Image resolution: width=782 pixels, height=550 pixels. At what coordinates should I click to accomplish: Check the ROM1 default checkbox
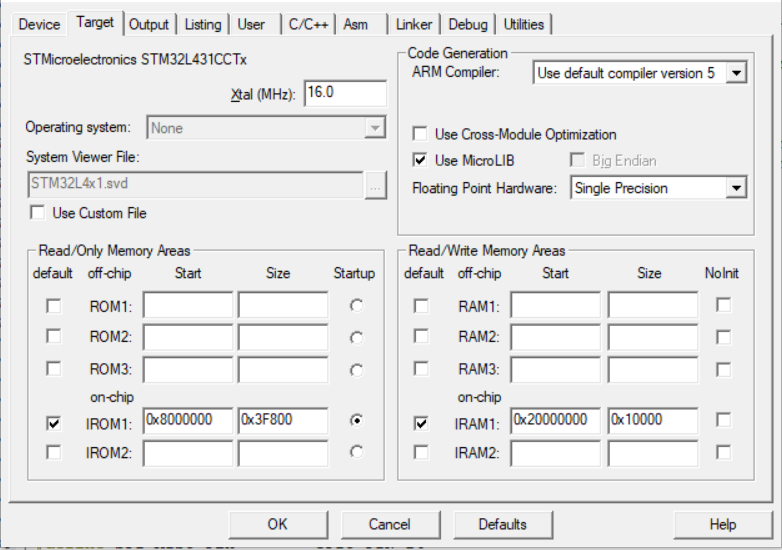point(53,306)
